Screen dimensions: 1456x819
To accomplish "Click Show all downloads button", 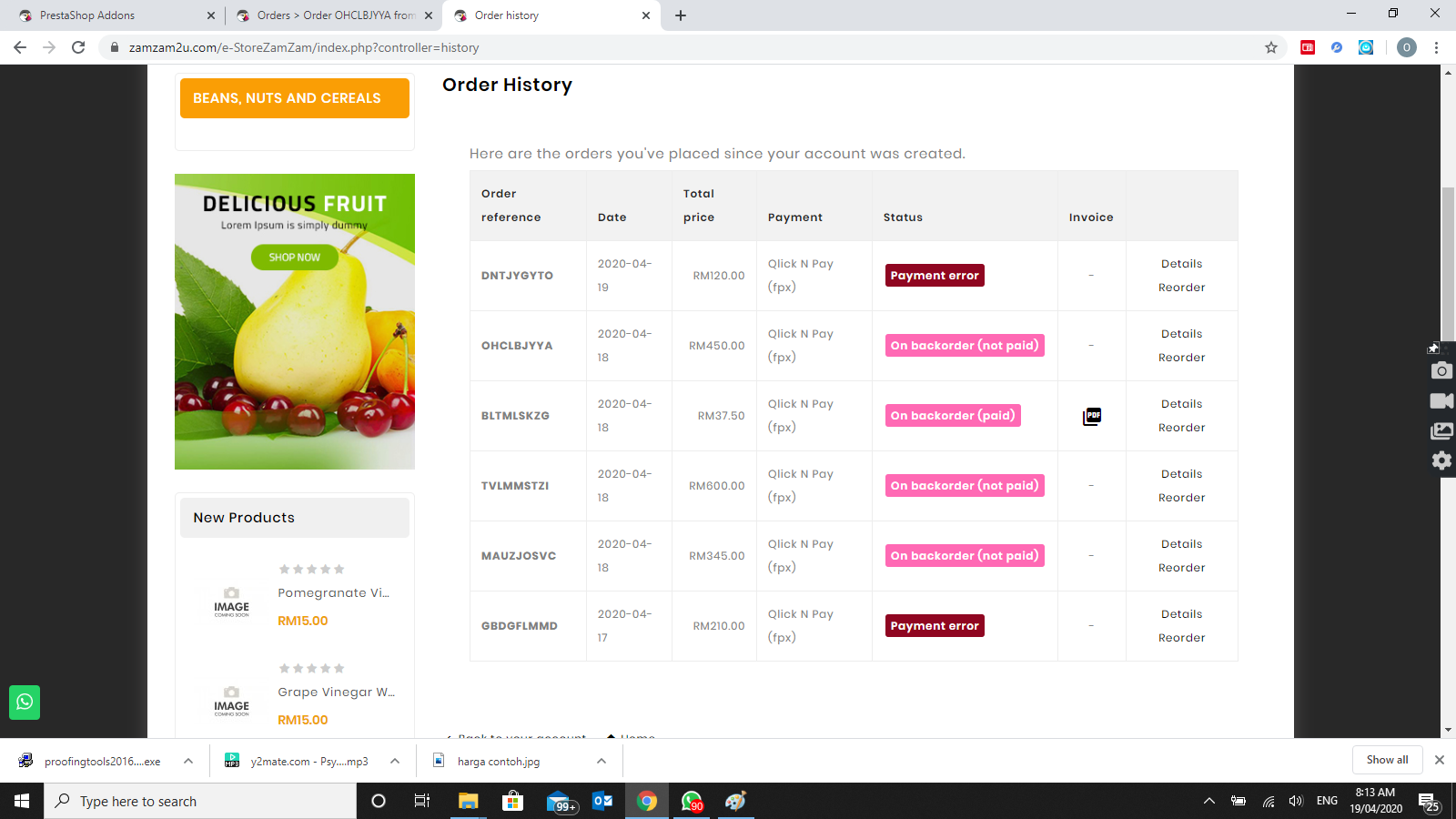I will click(1387, 760).
